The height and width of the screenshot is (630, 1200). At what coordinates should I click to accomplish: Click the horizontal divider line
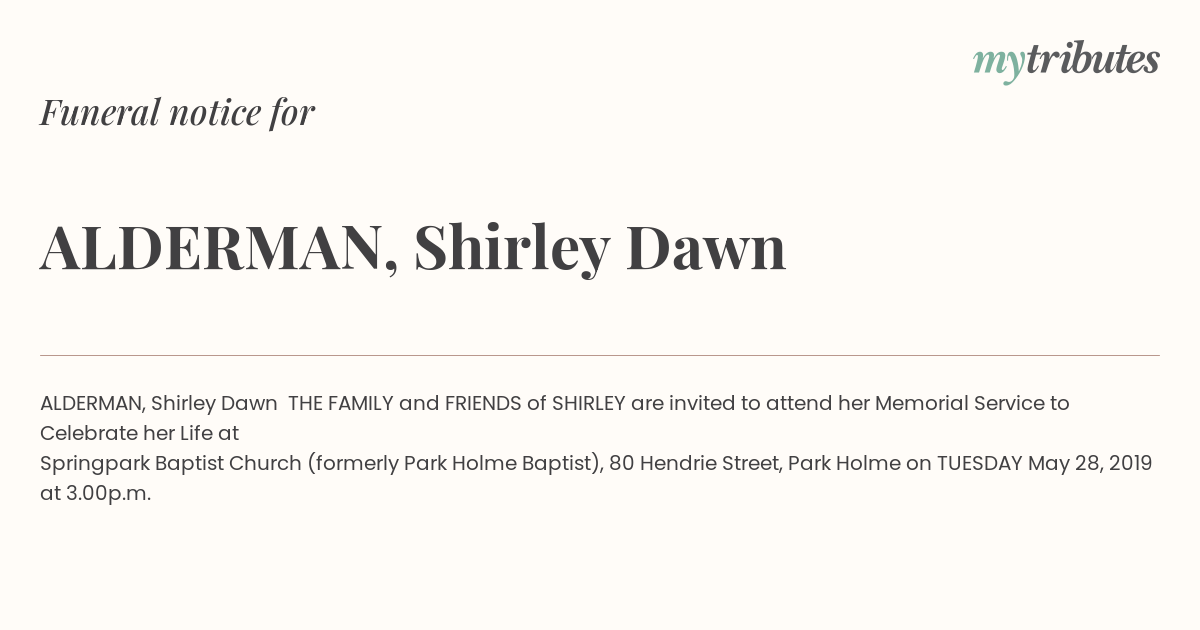pos(600,355)
